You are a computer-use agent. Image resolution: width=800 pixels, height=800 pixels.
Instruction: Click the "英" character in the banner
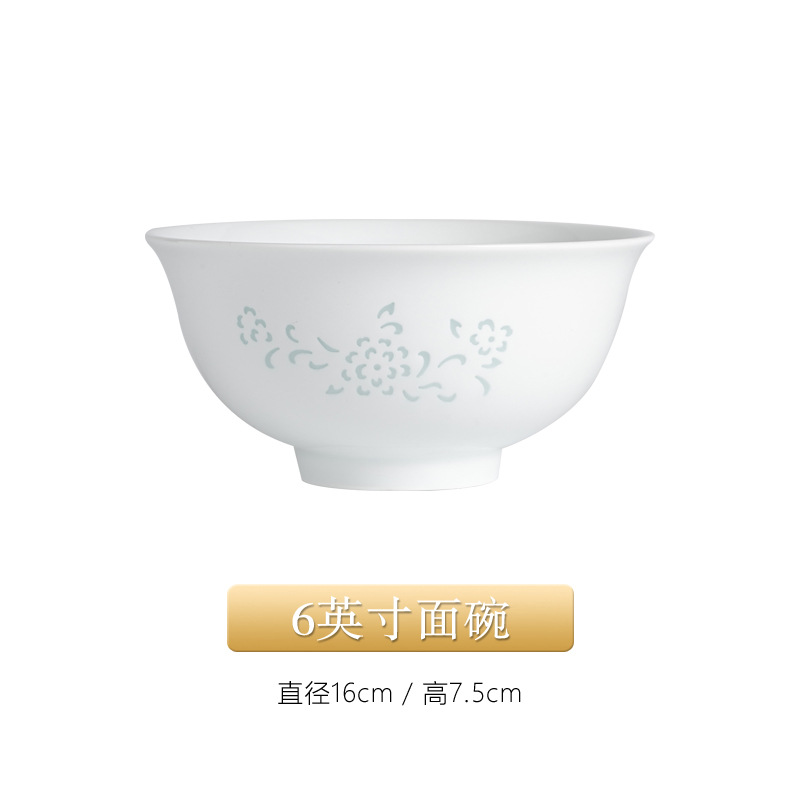click(340, 619)
